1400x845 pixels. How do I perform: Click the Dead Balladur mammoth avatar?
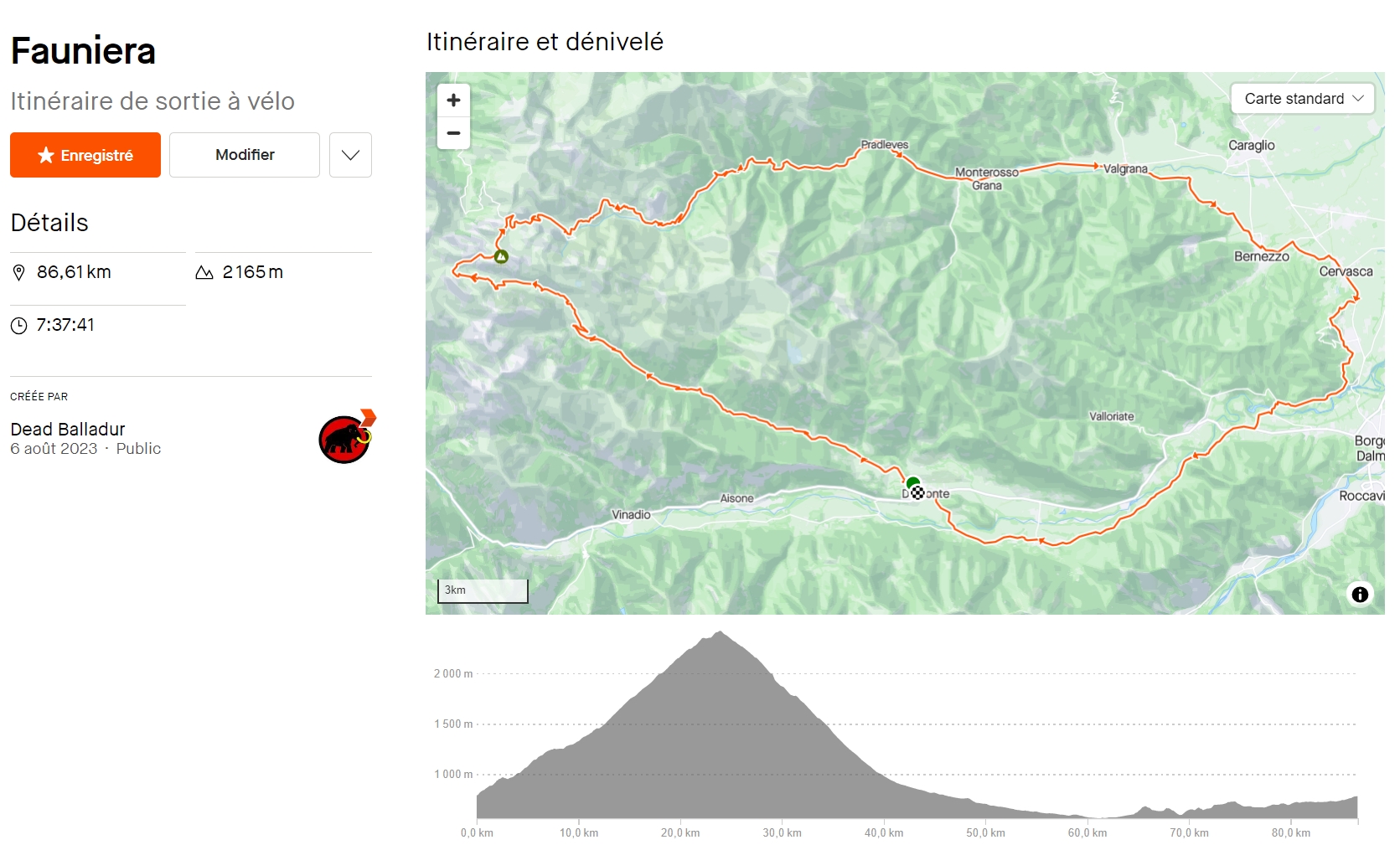pos(345,438)
